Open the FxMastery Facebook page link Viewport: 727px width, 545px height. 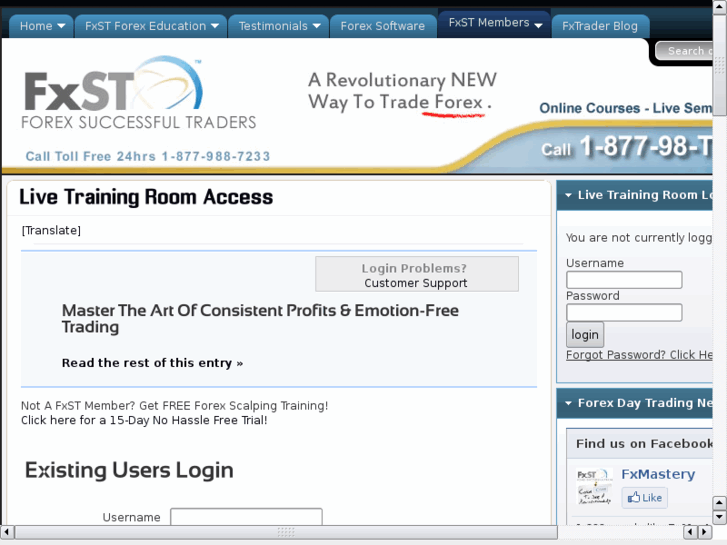[658, 474]
